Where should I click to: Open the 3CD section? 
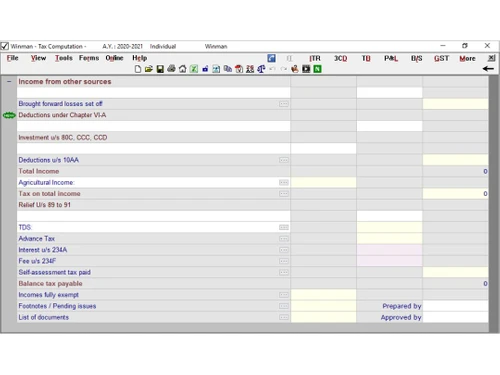point(340,58)
